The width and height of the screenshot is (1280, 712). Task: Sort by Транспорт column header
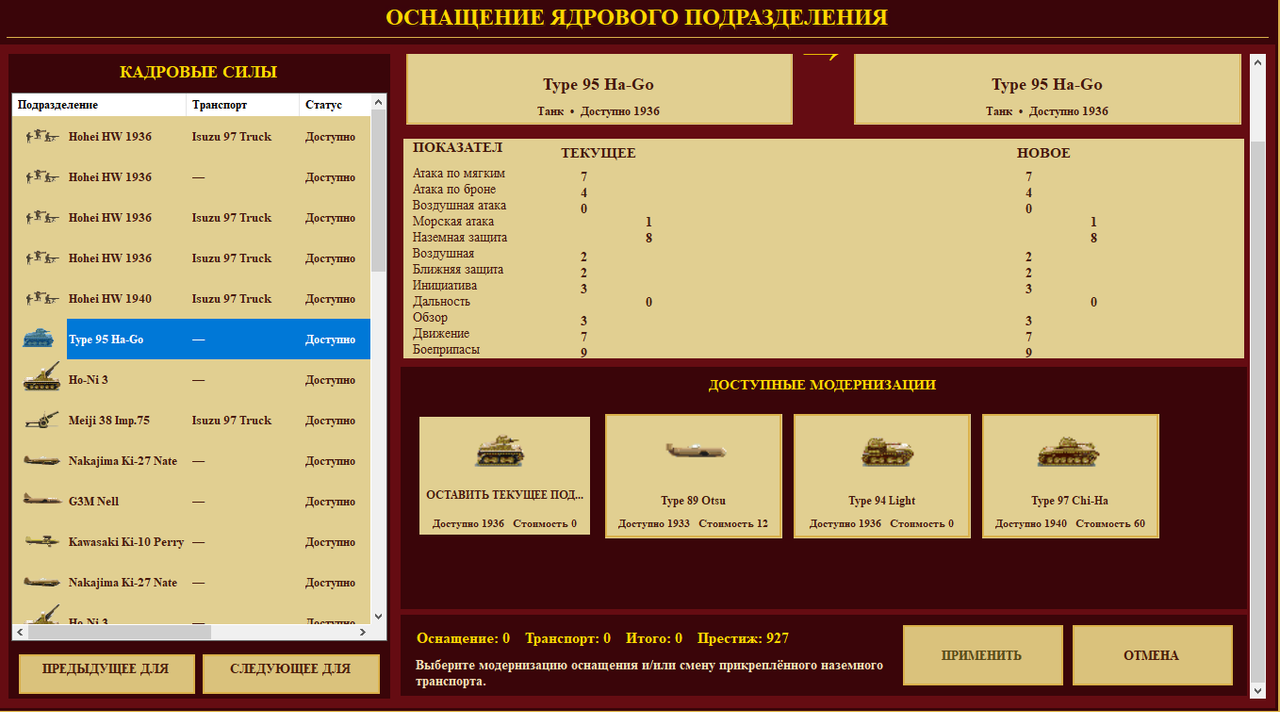point(243,105)
